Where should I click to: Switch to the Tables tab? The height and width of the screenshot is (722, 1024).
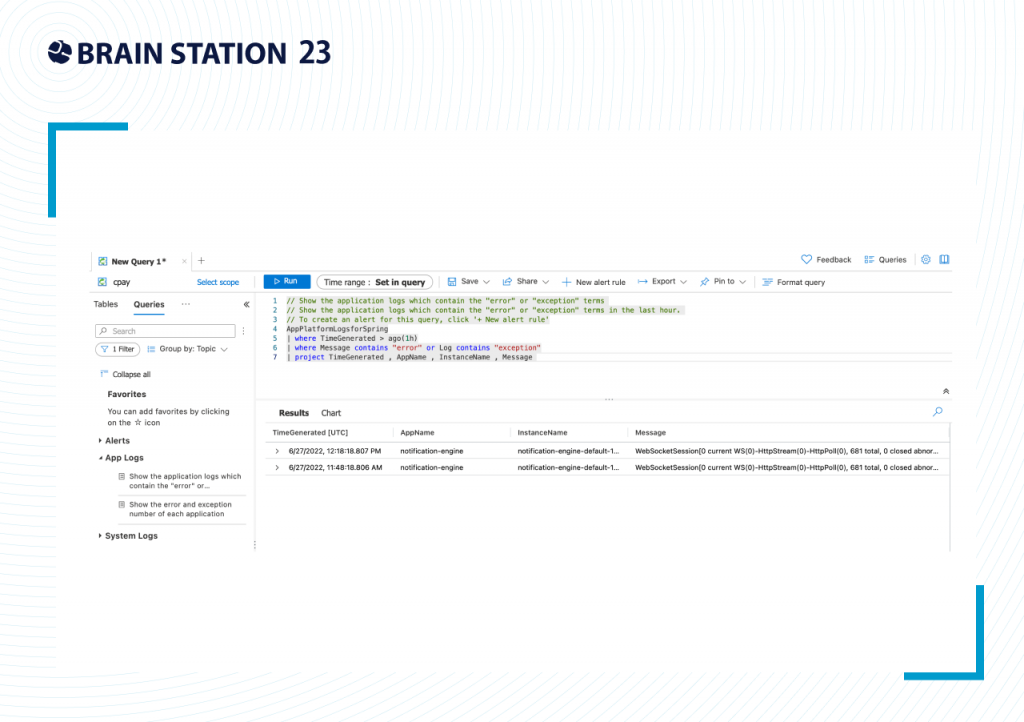point(106,304)
